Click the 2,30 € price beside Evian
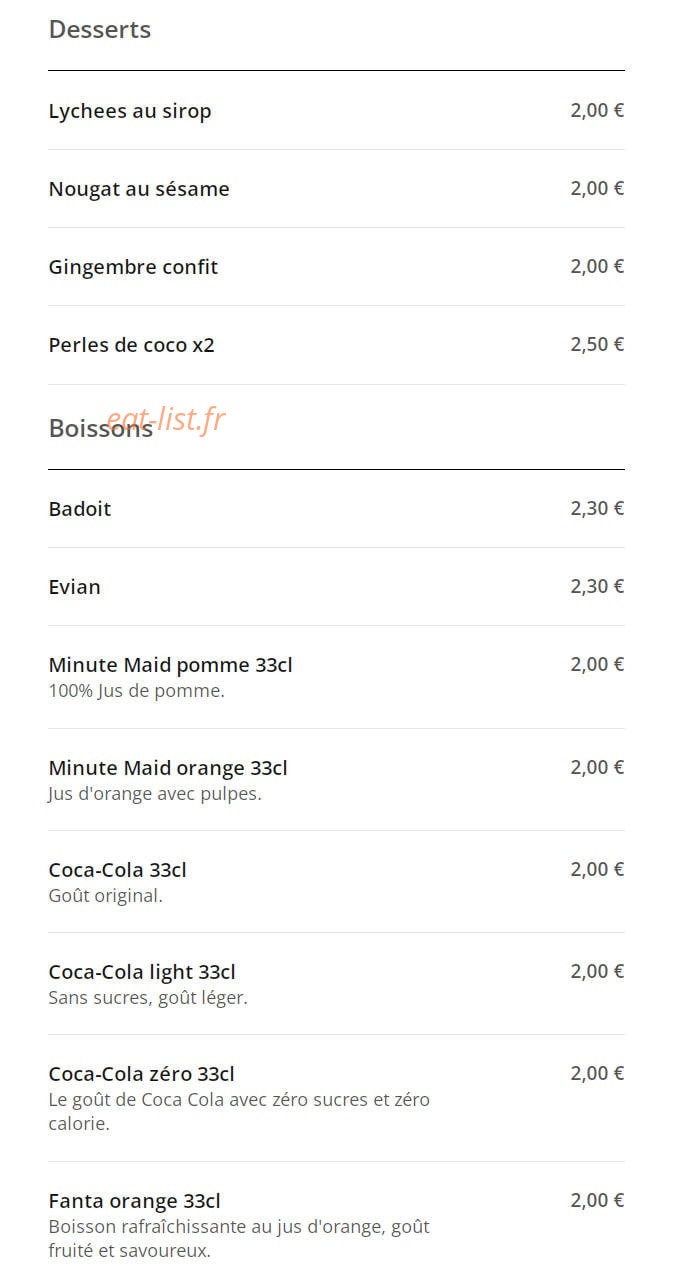This screenshot has width=693, height=1284. 597,586
